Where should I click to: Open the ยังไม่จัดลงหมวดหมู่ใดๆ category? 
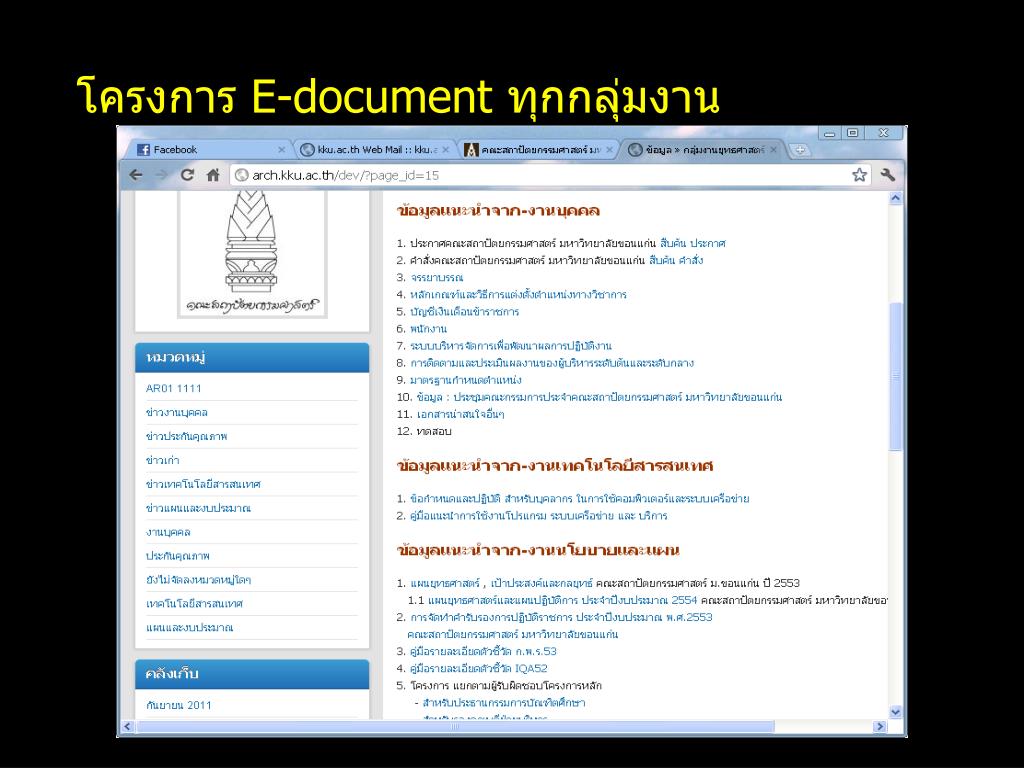(198, 580)
